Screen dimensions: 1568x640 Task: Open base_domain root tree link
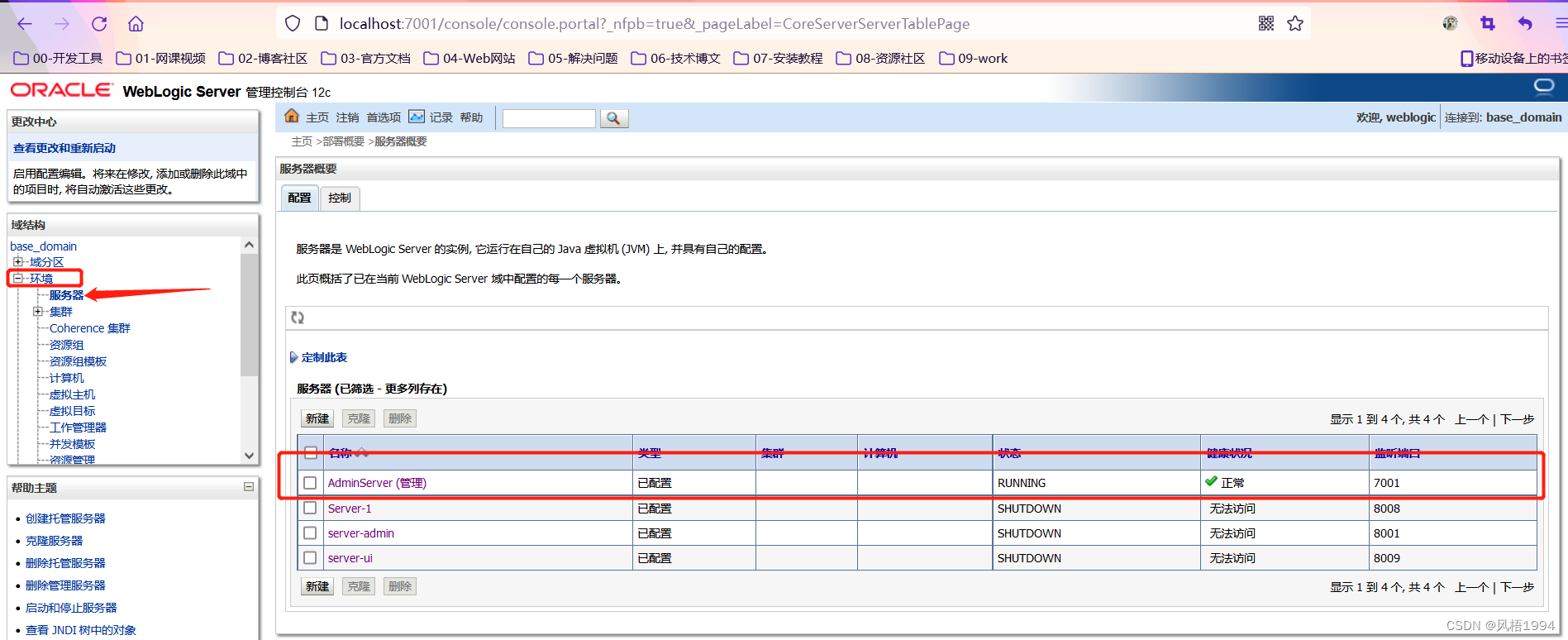pos(43,246)
